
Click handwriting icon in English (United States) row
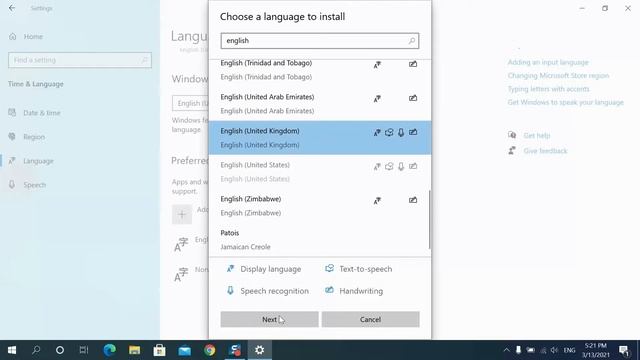[413, 166]
